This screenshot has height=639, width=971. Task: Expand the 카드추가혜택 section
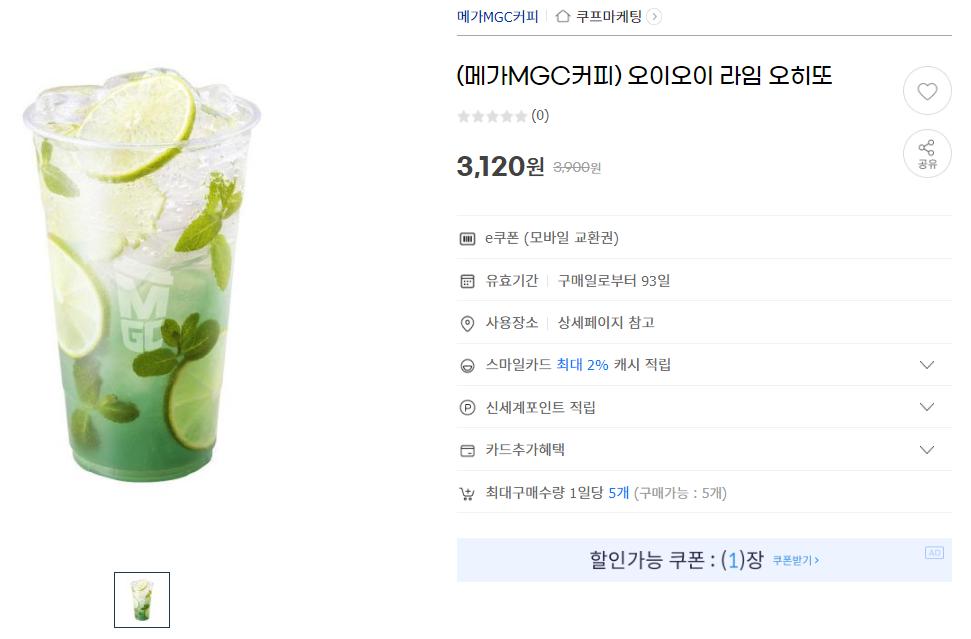pos(927,450)
